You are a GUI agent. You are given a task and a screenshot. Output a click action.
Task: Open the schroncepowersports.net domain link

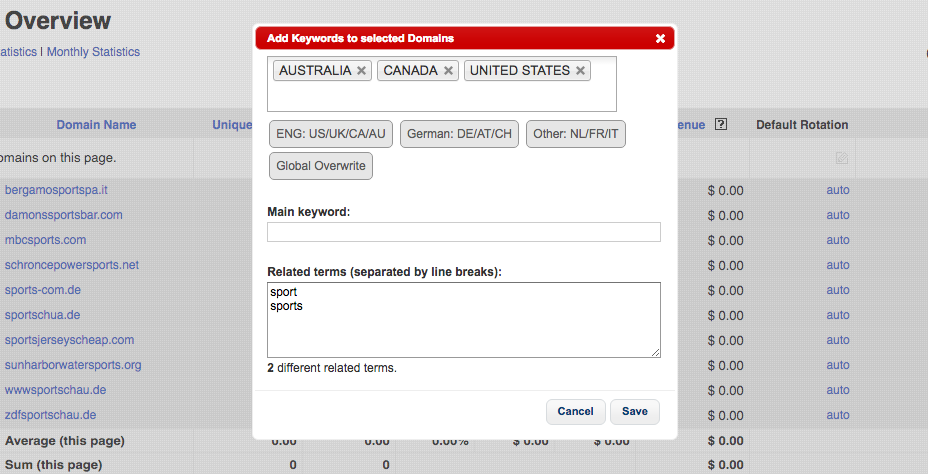click(71, 265)
